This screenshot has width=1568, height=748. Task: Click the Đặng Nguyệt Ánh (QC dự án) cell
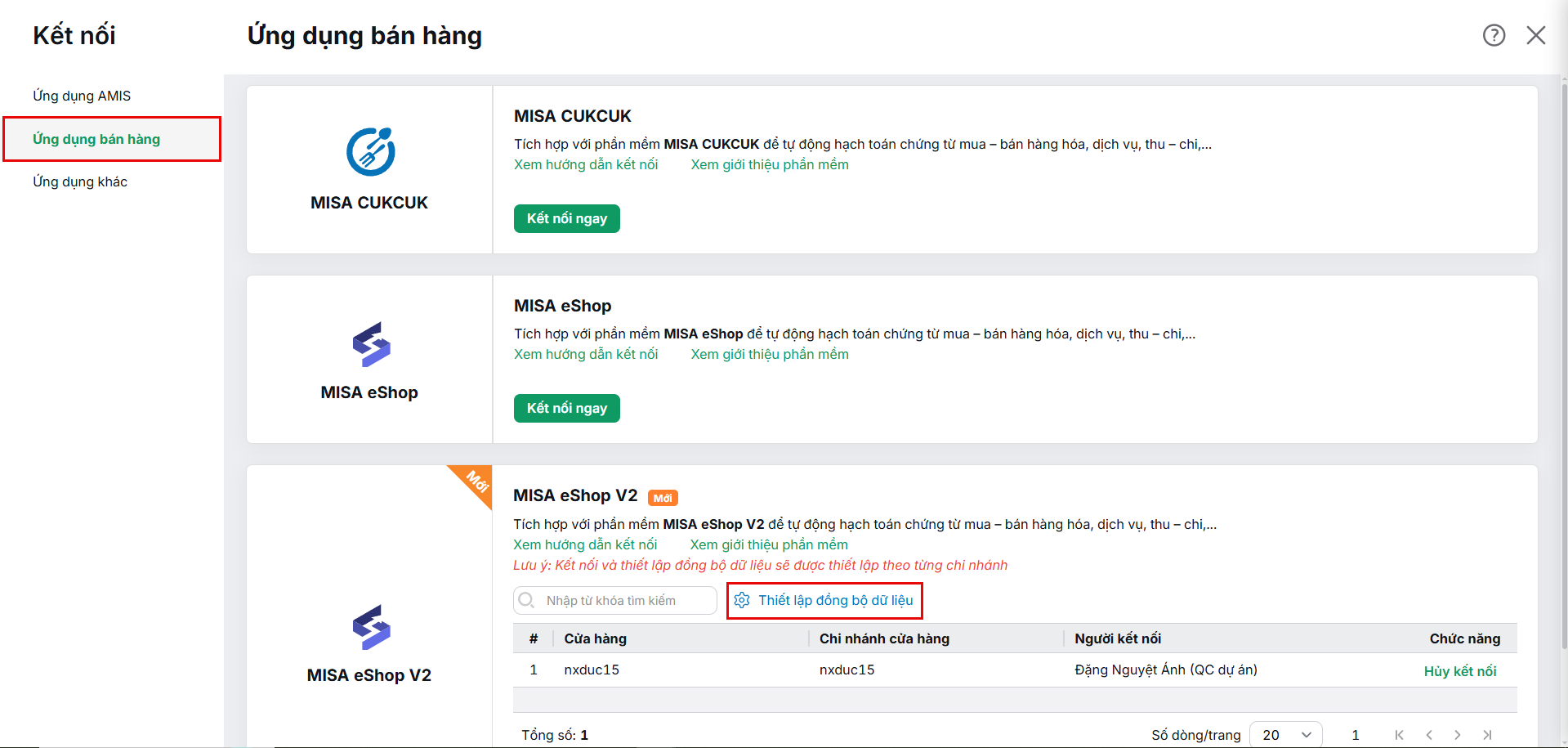pos(1166,670)
